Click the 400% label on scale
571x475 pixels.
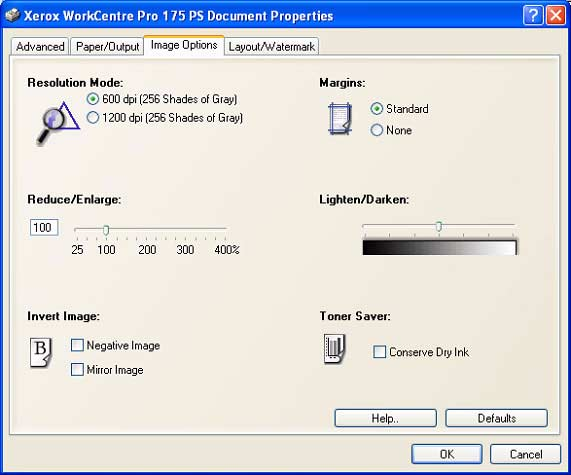(x=227, y=250)
